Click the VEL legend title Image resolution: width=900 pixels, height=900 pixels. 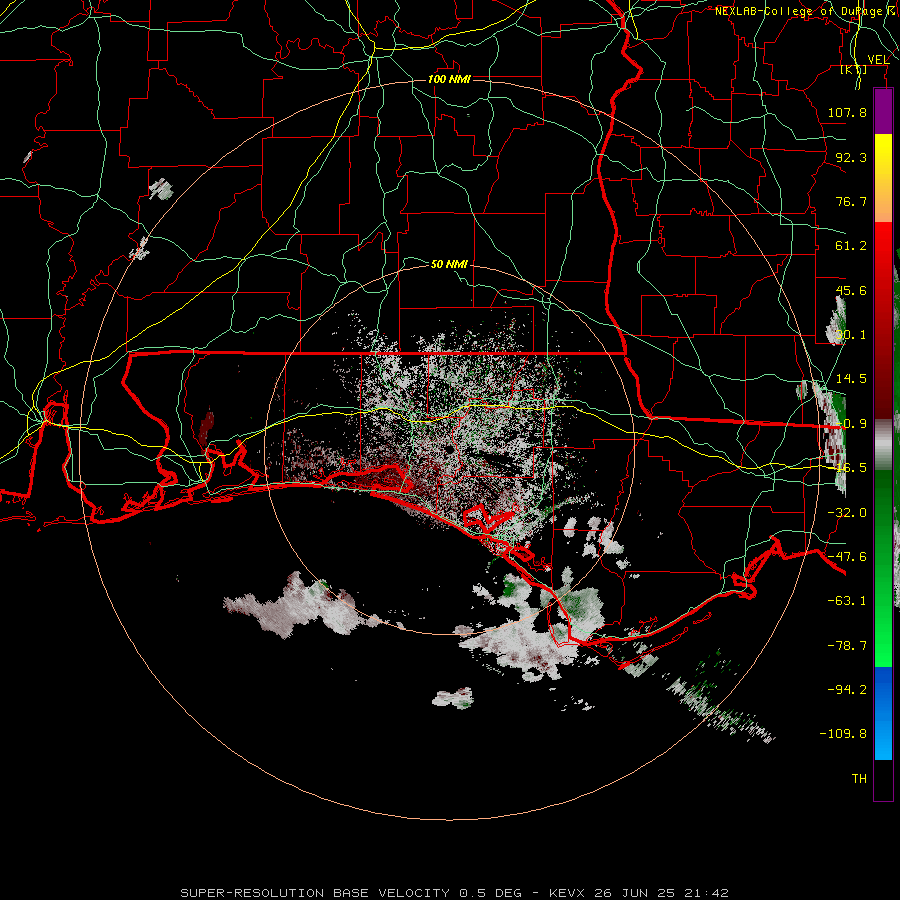click(878, 59)
